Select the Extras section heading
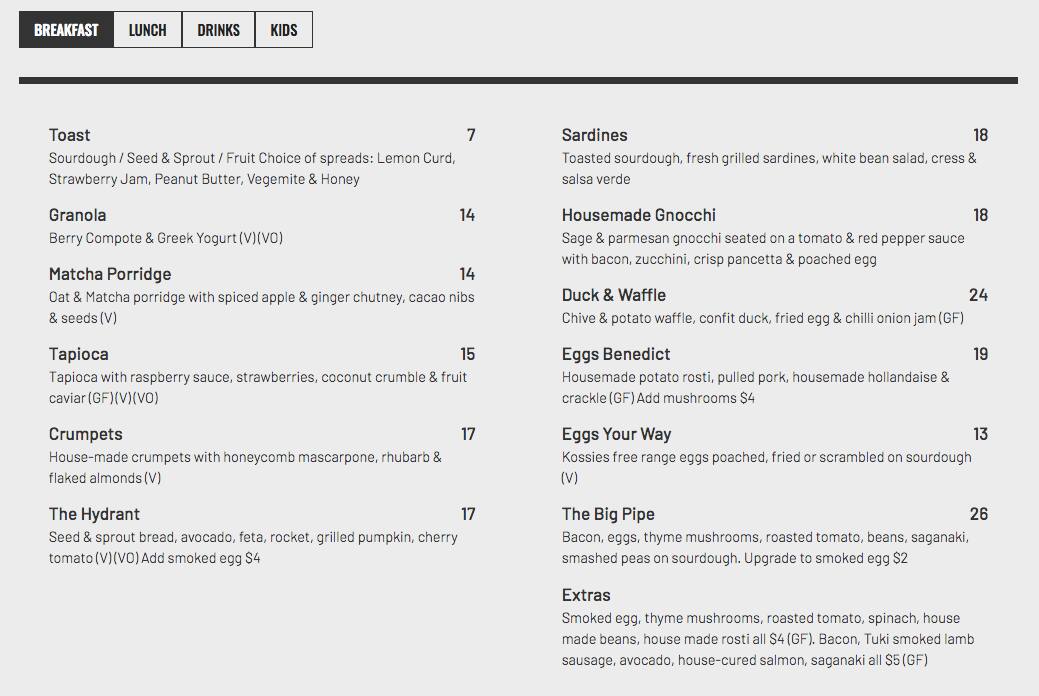1039x696 pixels. pyautogui.click(x=586, y=594)
